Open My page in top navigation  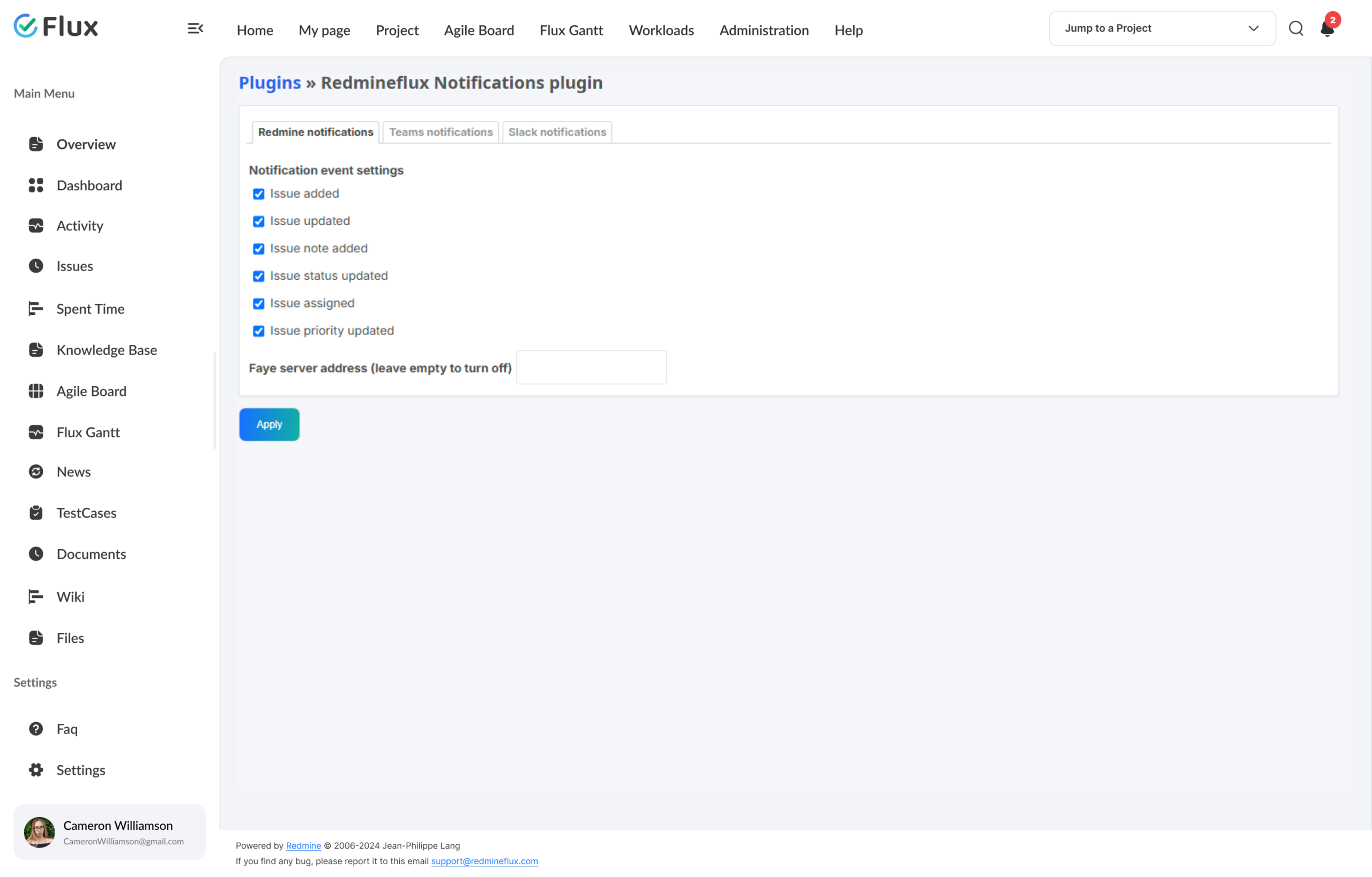[324, 30]
